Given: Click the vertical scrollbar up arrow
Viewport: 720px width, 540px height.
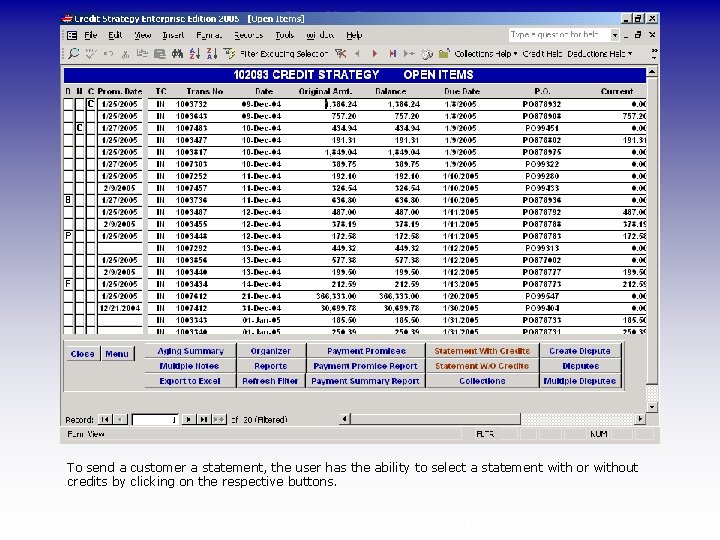Looking at the screenshot, I should coord(652,72).
